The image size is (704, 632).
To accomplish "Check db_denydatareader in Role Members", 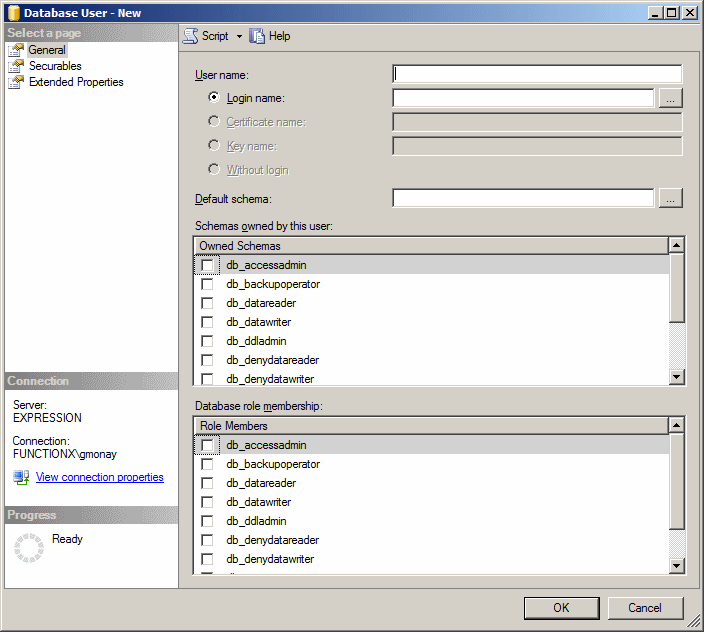I will 207,540.
